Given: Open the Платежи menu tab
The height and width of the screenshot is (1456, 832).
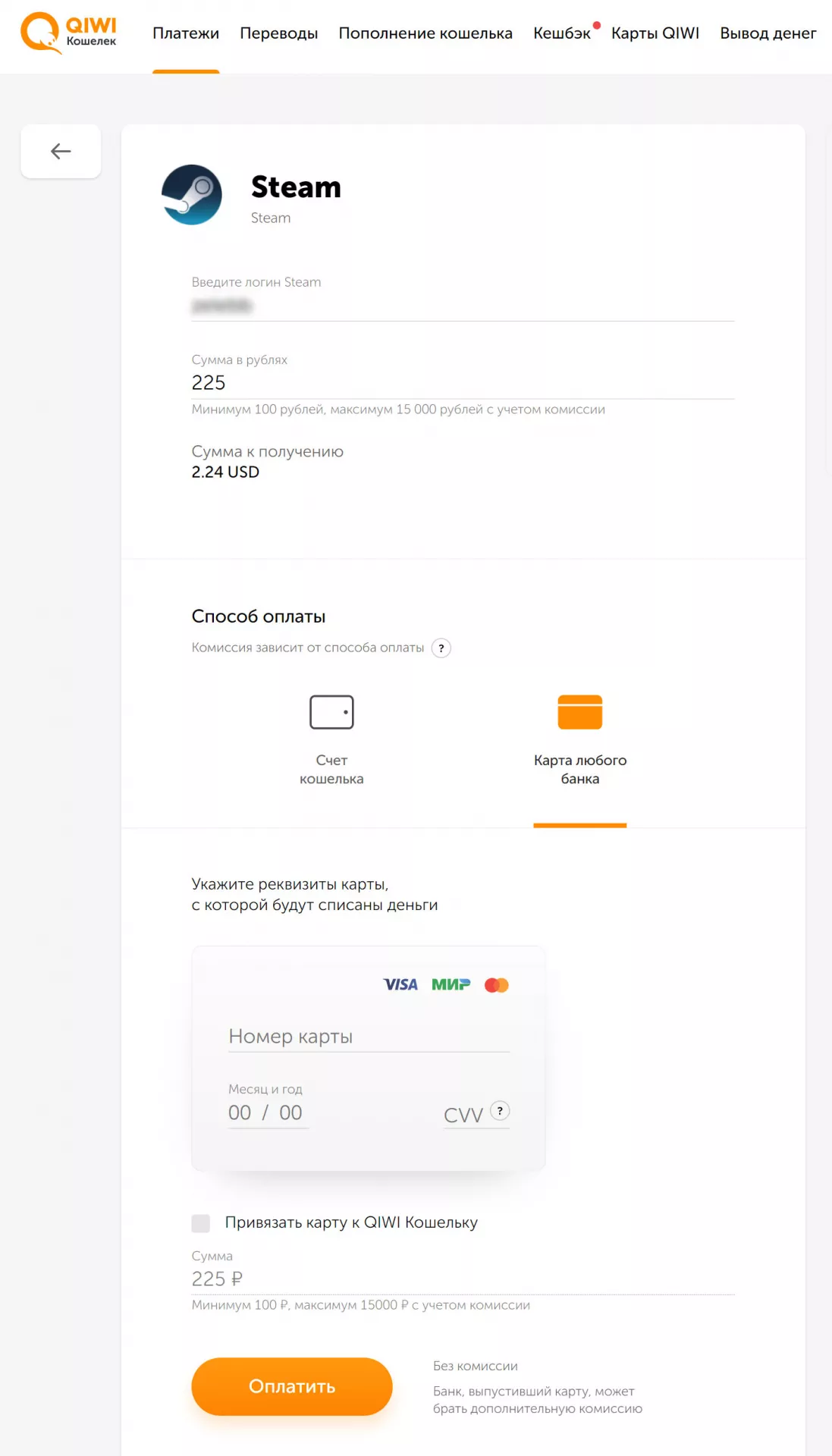Looking at the screenshot, I should (186, 33).
